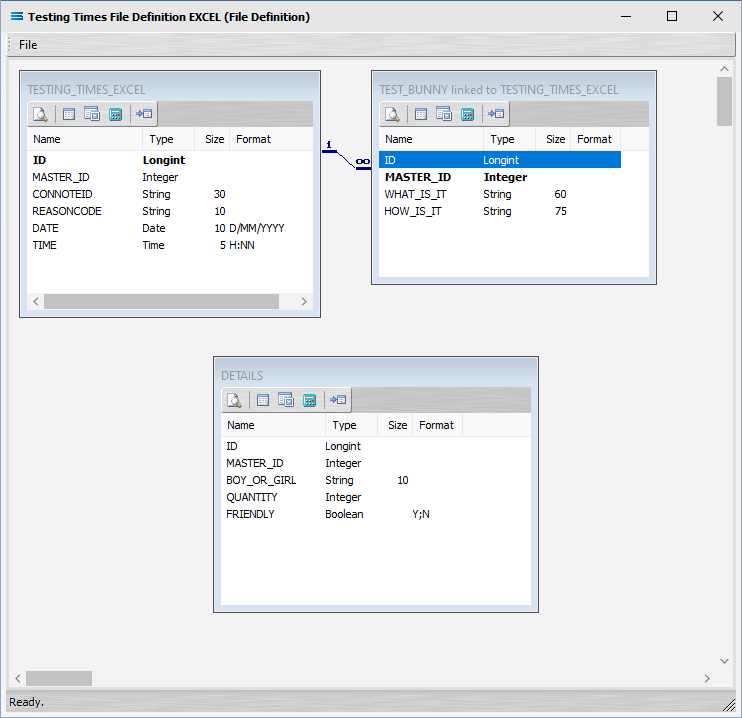Image resolution: width=742 pixels, height=718 pixels.
Task: Click table grid icon in DETAILS toolbar
Action: click(x=263, y=400)
